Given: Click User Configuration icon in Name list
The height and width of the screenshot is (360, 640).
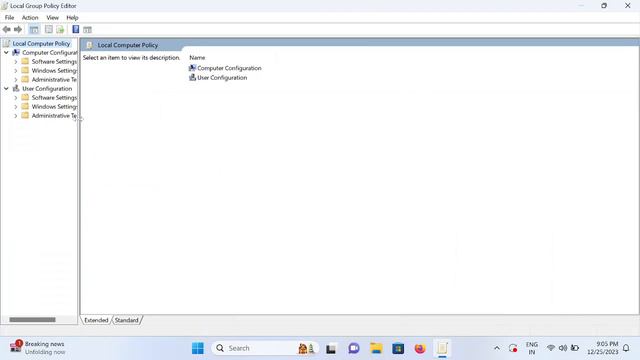Looking at the screenshot, I should click(192, 77).
